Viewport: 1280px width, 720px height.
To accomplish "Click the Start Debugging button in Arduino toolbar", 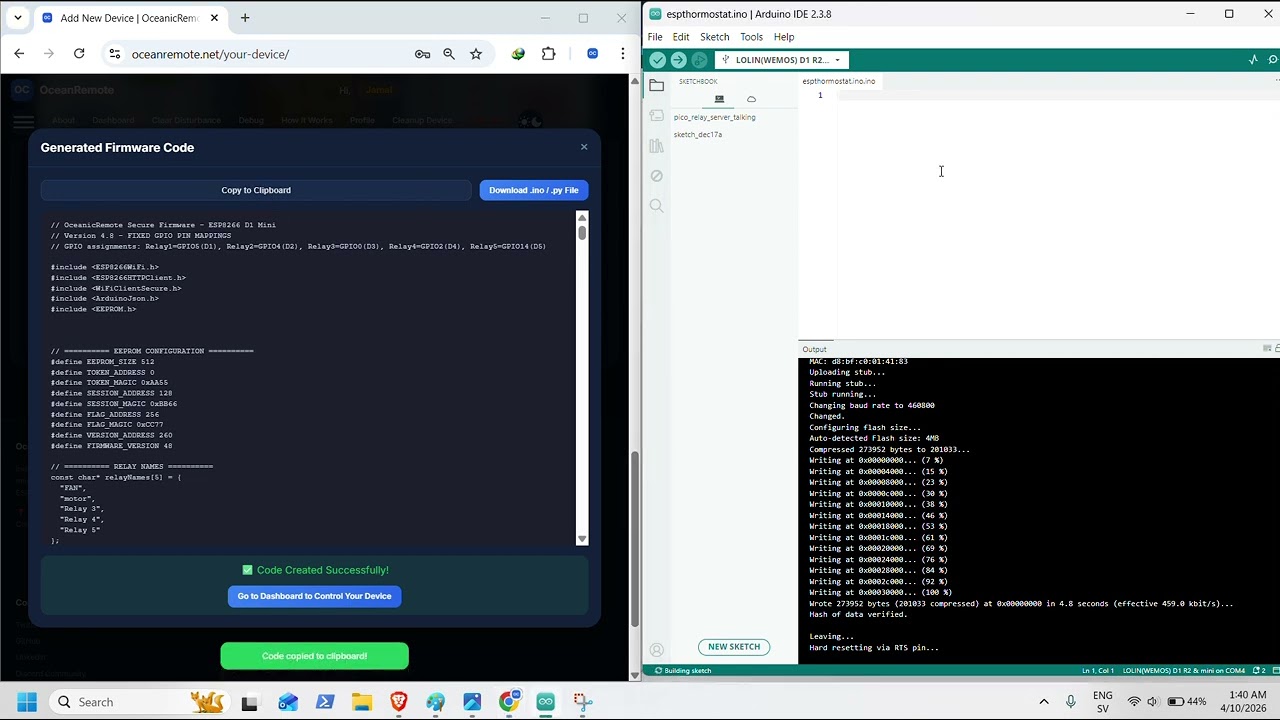I will 699,60.
